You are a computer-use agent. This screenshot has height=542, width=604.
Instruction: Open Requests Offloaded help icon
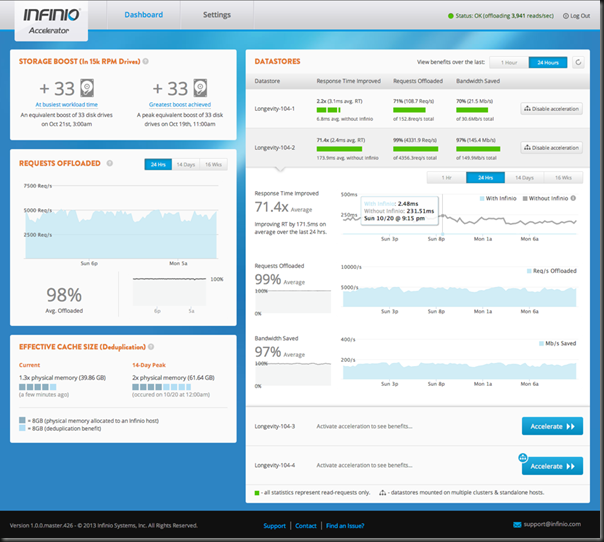(x=110, y=163)
